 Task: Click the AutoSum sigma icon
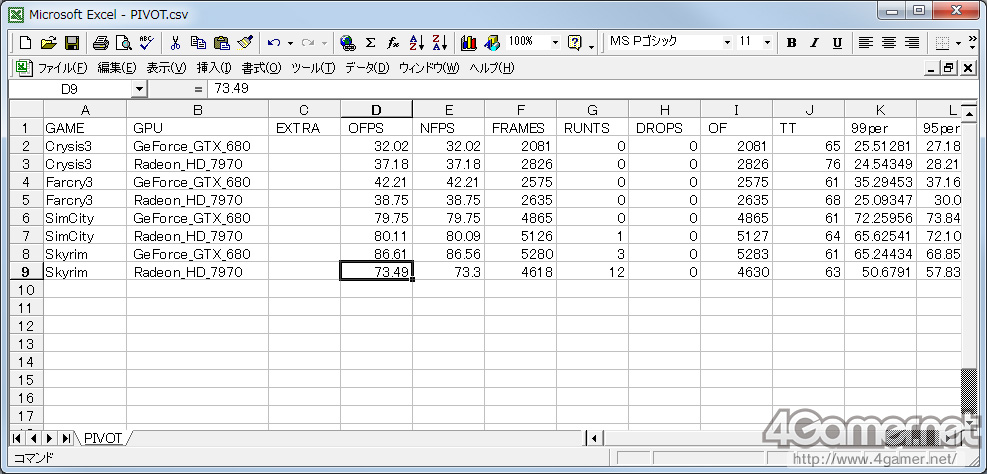point(370,43)
